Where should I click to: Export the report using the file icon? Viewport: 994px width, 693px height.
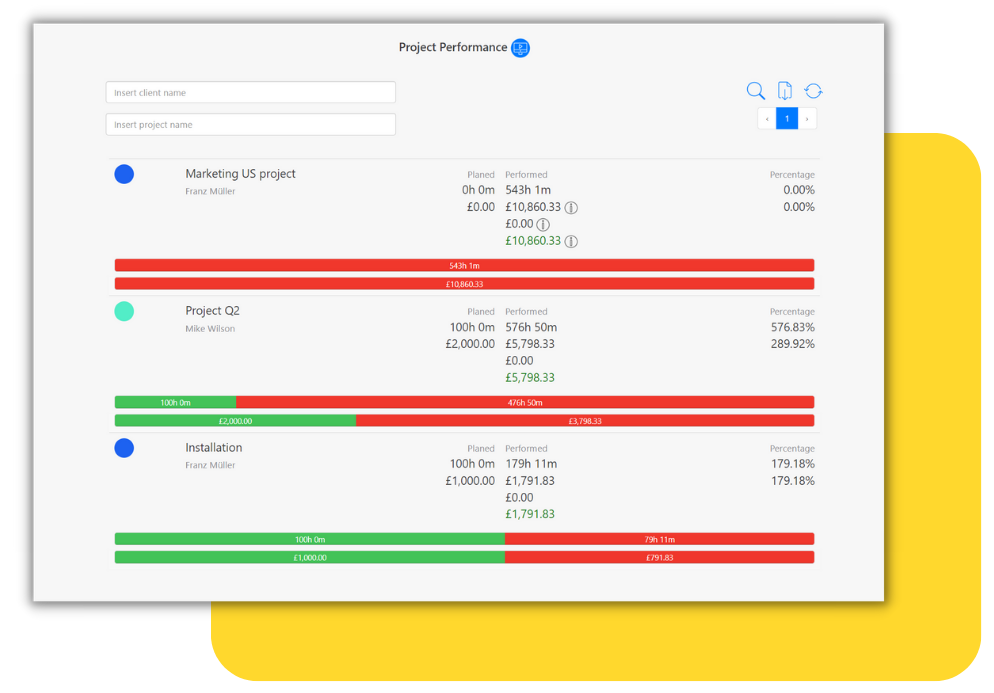point(785,91)
